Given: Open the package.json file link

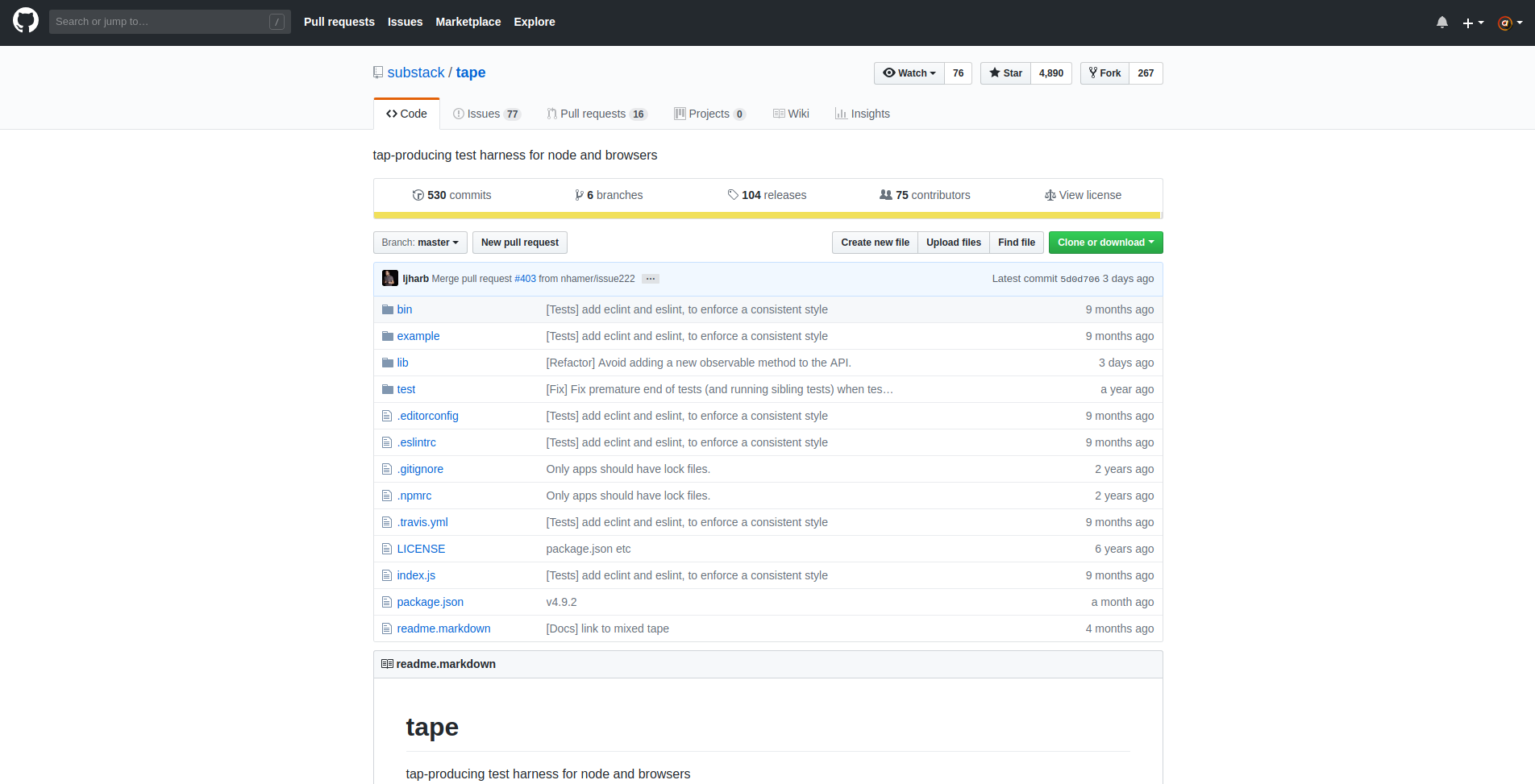Looking at the screenshot, I should coord(430,602).
